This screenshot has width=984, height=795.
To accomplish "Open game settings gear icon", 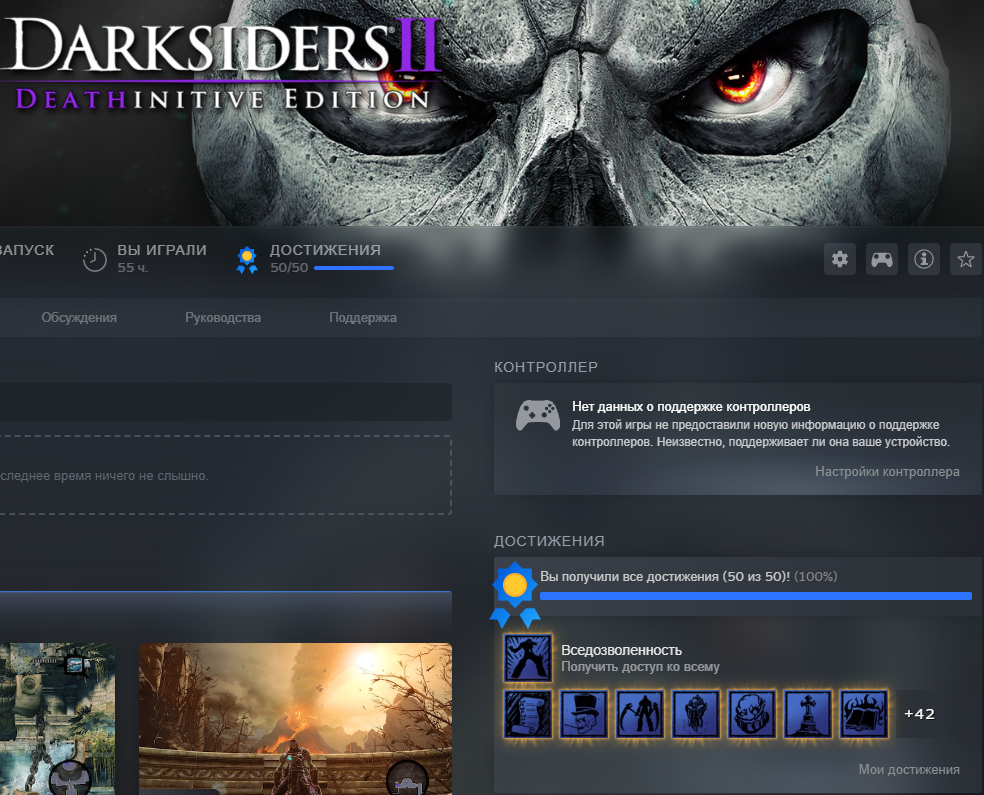I will (x=840, y=259).
